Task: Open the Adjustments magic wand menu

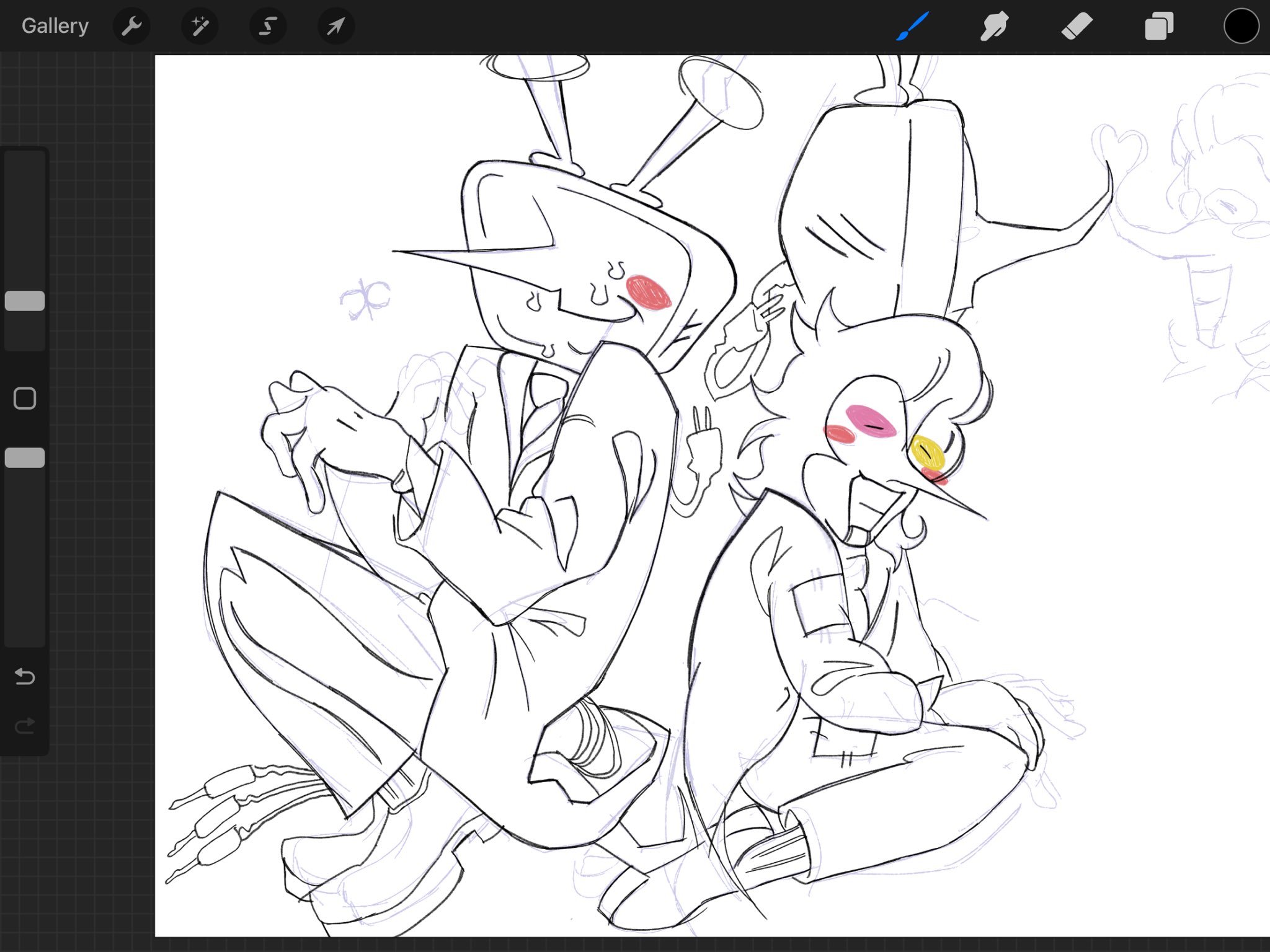Action: click(200, 26)
